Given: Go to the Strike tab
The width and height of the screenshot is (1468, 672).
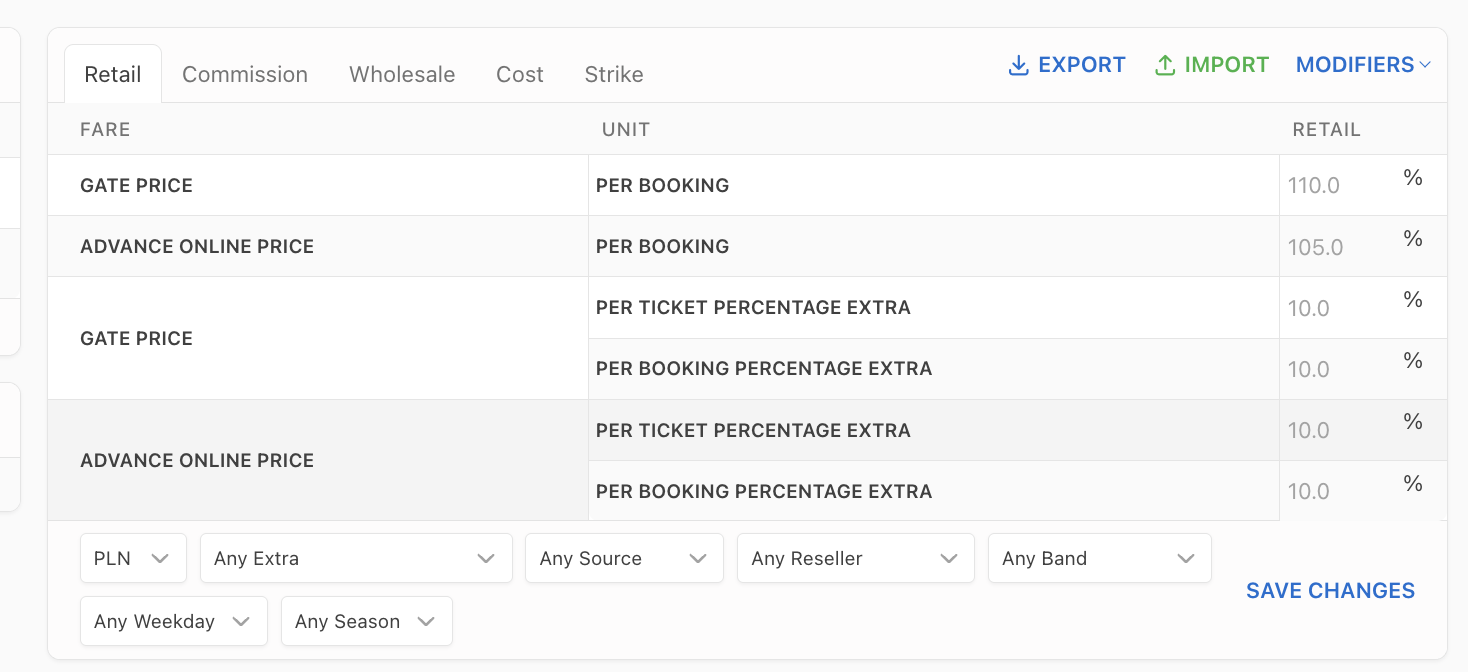Looking at the screenshot, I should tap(614, 74).
